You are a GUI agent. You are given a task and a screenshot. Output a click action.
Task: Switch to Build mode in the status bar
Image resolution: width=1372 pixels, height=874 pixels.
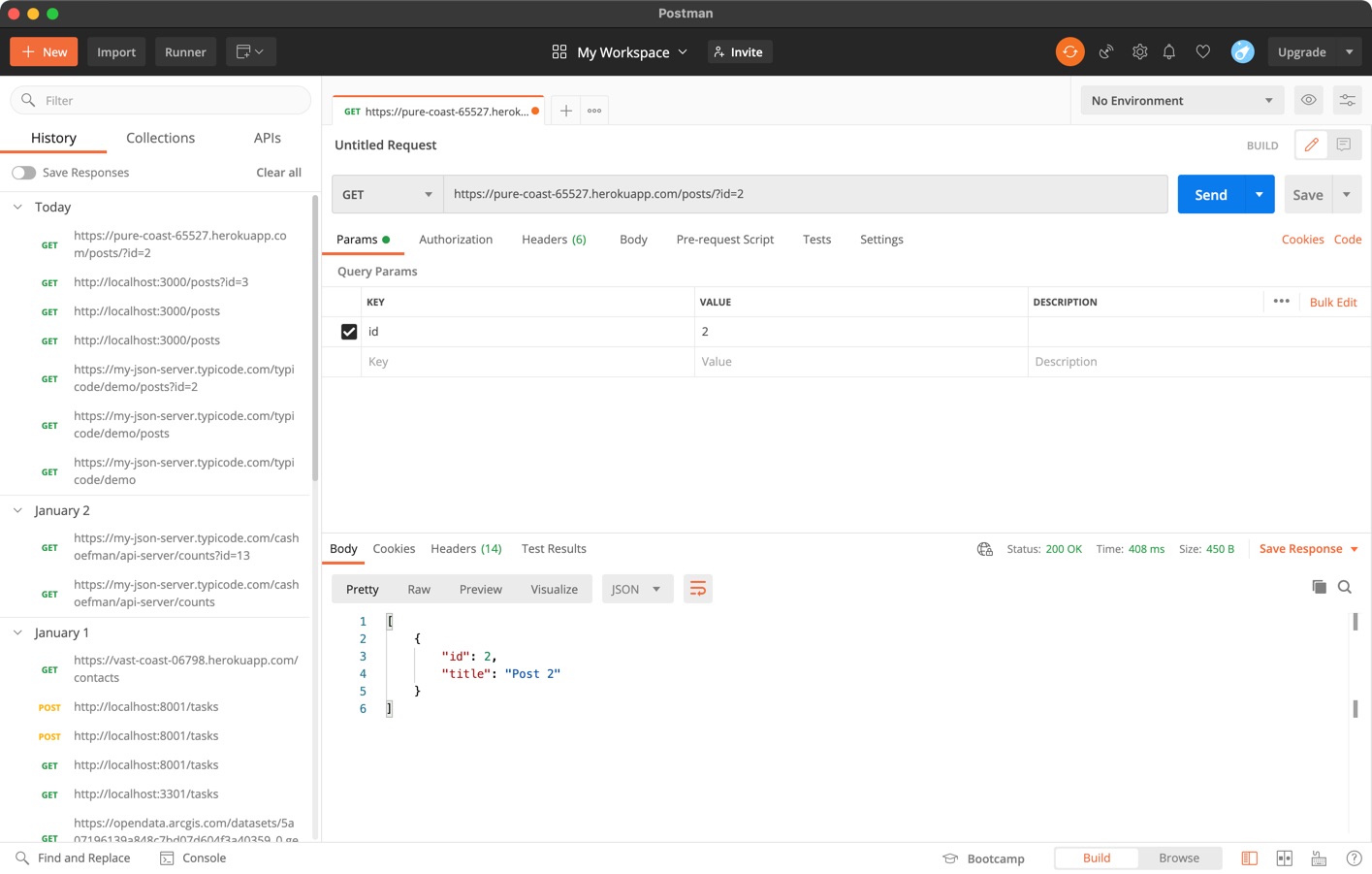pyautogui.click(x=1097, y=858)
